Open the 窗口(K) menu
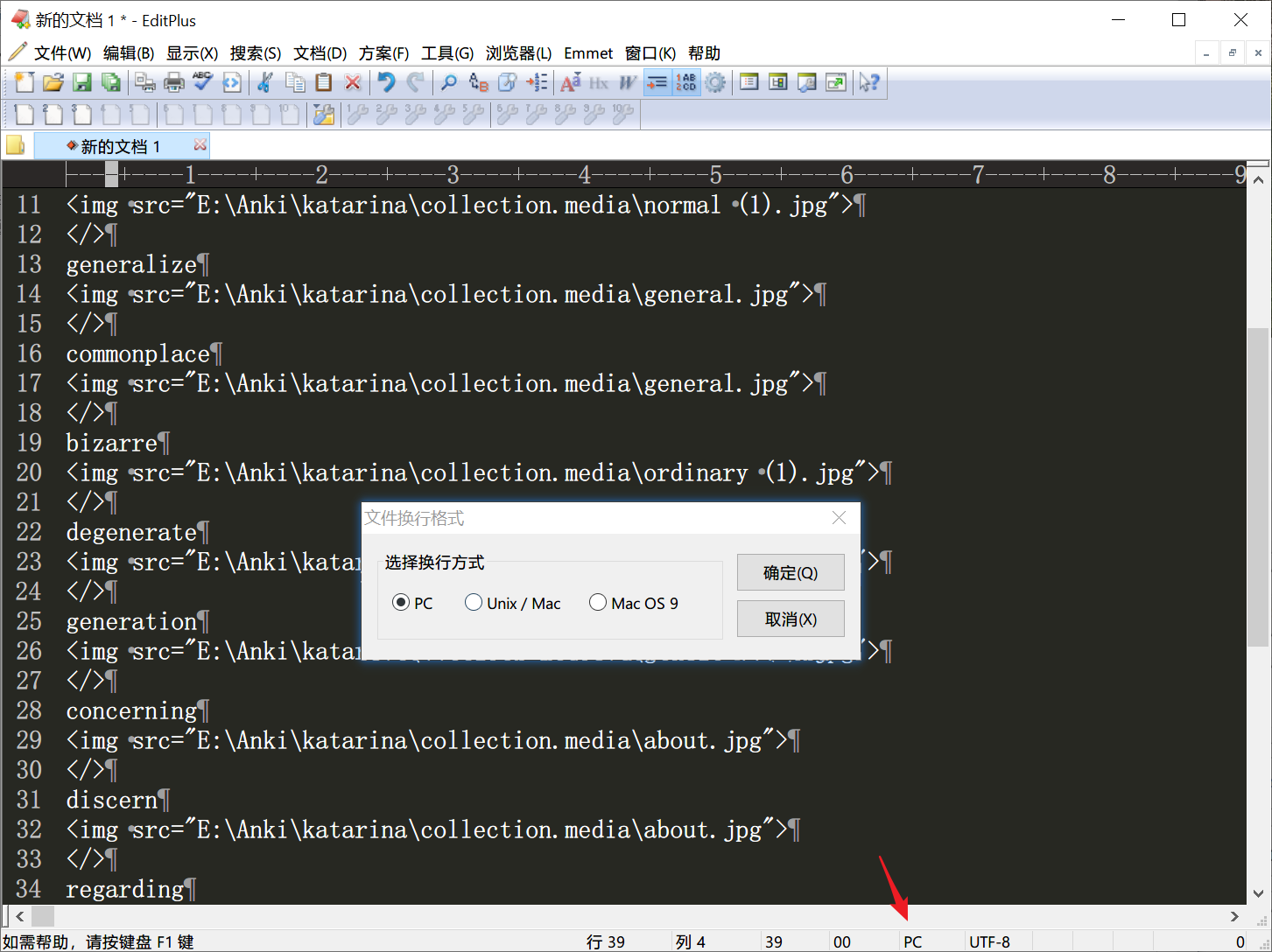Image resolution: width=1272 pixels, height=952 pixels. [x=650, y=53]
